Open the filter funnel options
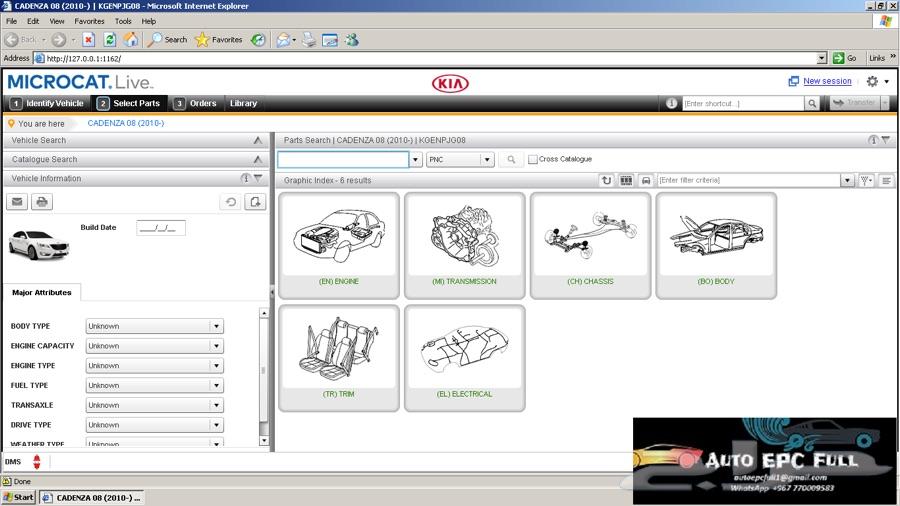Screen dimensions: 900x506 866,180
